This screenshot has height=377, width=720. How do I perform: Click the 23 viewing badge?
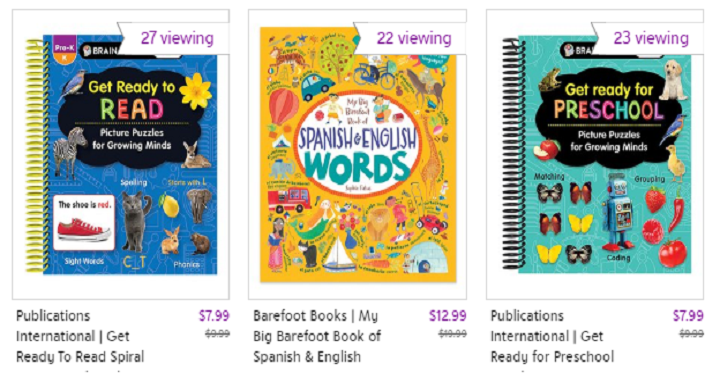pos(651,38)
